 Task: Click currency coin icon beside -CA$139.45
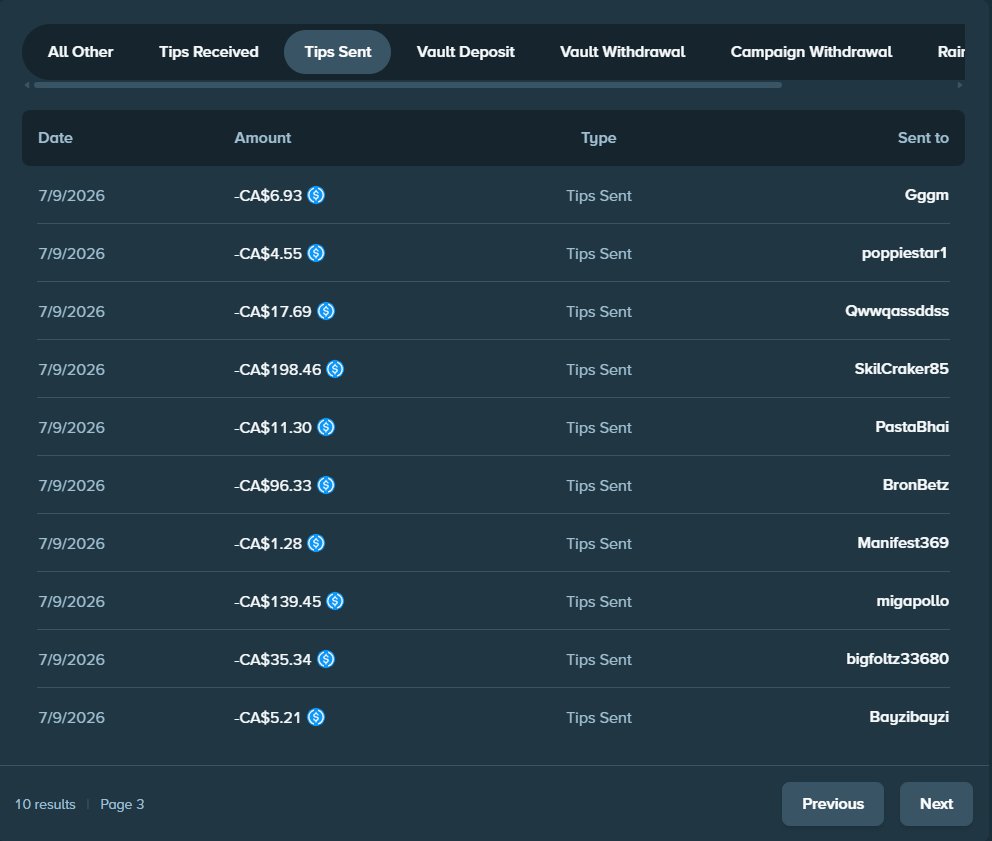pos(335,601)
